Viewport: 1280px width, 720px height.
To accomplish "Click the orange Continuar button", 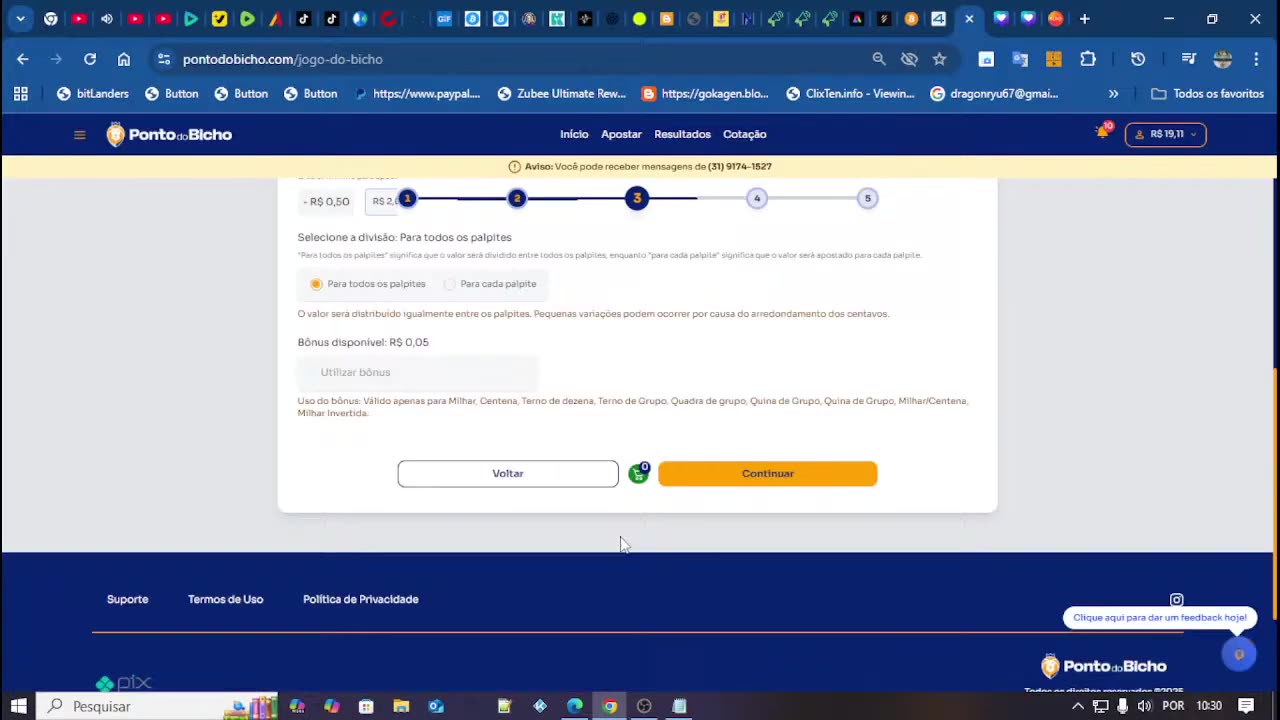I will pyautogui.click(x=768, y=474).
